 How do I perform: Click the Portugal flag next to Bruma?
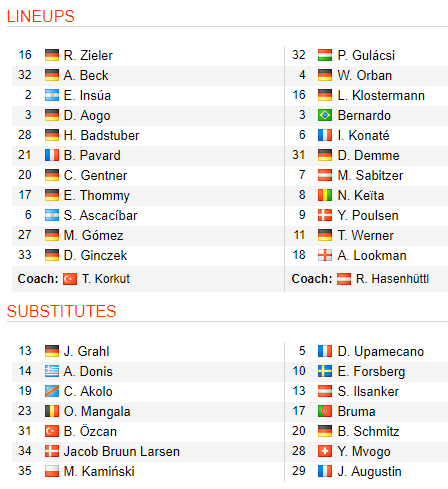325,411
